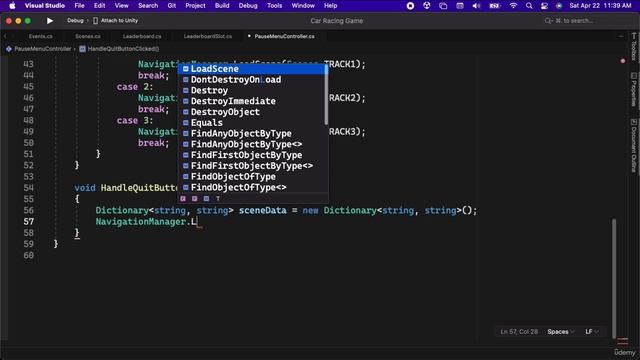Viewport: 640px width, 360px height.
Task: Select the Equals completion item
Action: [x=252, y=122]
